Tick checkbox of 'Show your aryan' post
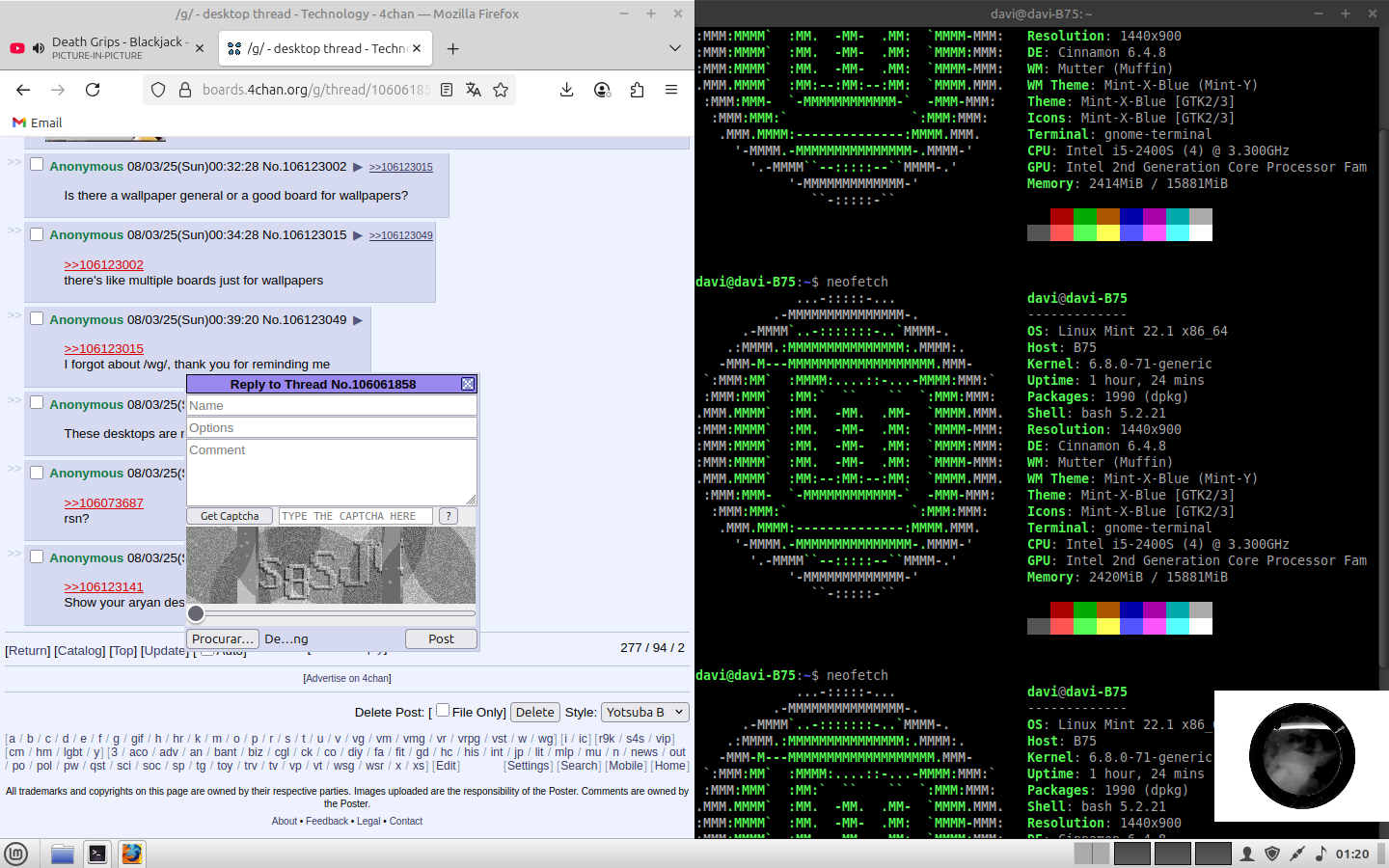The width and height of the screenshot is (1389, 868). (x=37, y=556)
